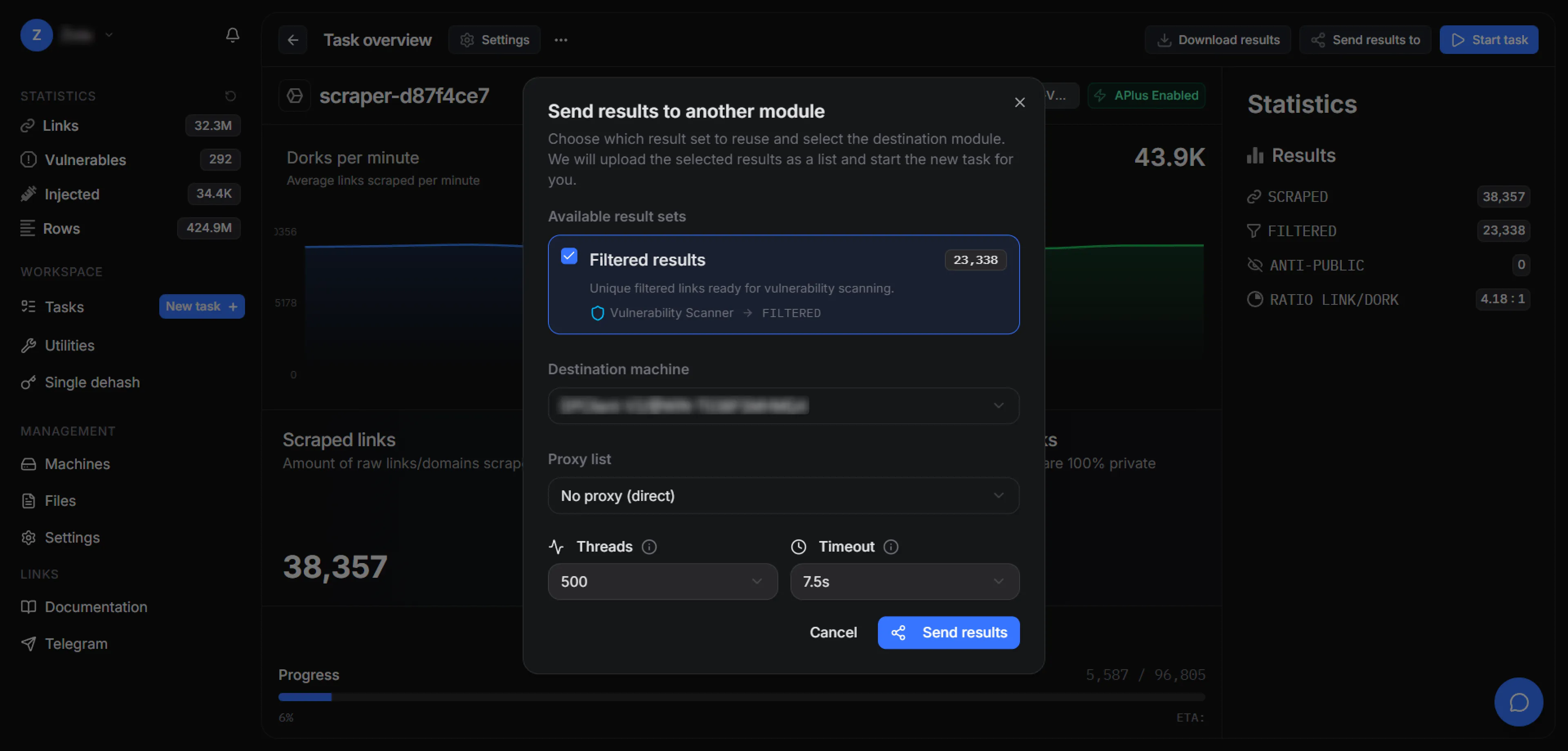Viewport: 1568px width, 751px height.
Task: Open the account name dropdown chevron
Action: click(x=109, y=35)
